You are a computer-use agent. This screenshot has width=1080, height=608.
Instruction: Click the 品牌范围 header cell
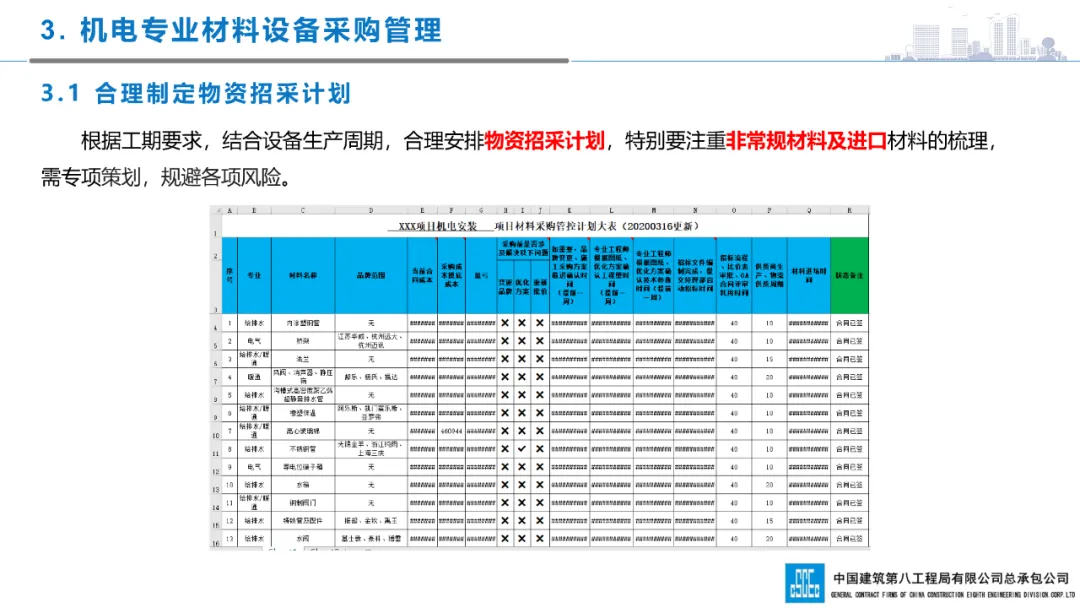371,275
